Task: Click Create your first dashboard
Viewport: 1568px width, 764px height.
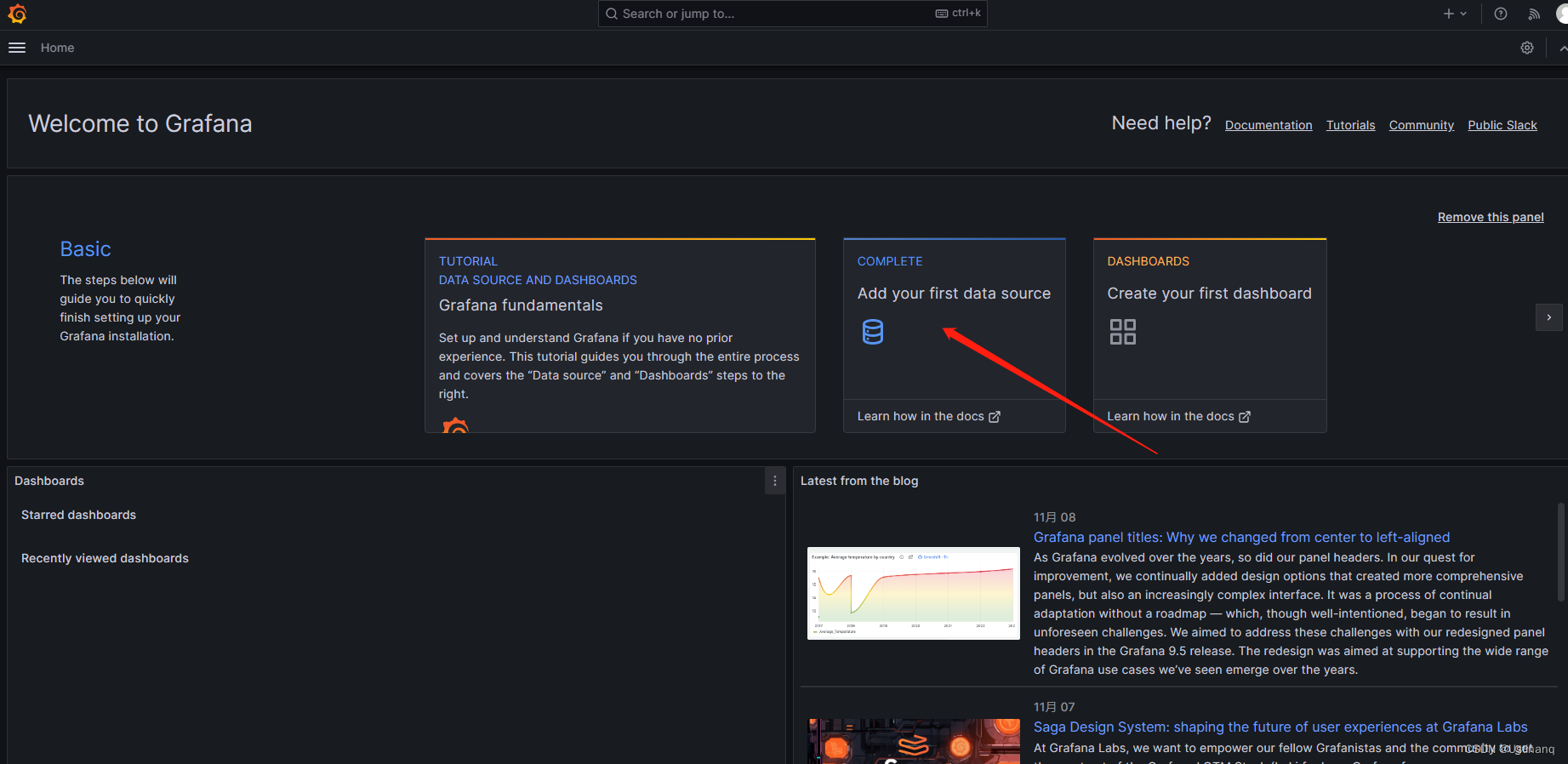Action: (1209, 294)
